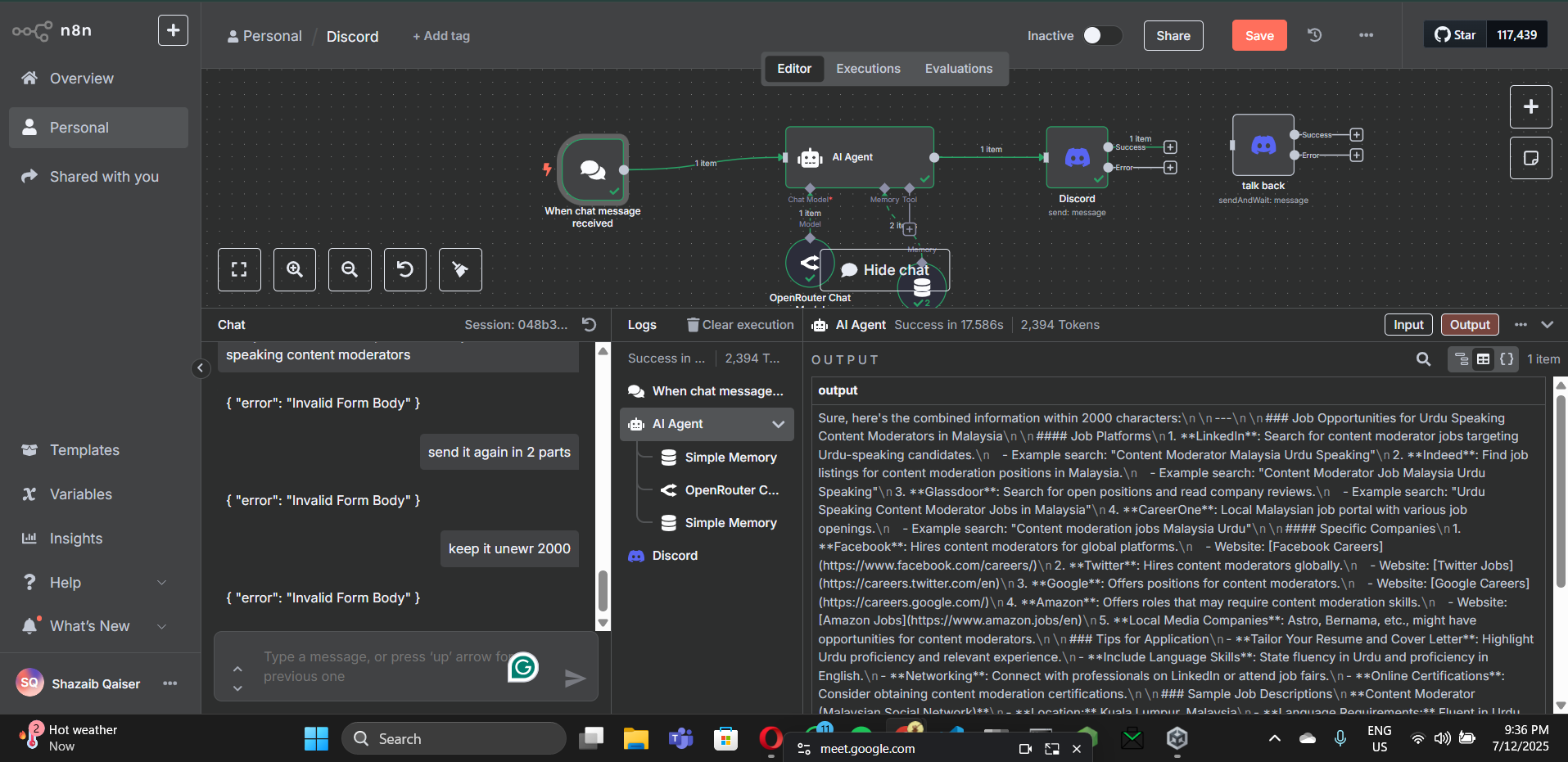Toggle the Output panel button
This screenshot has width=1568, height=762.
pos(1470,325)
